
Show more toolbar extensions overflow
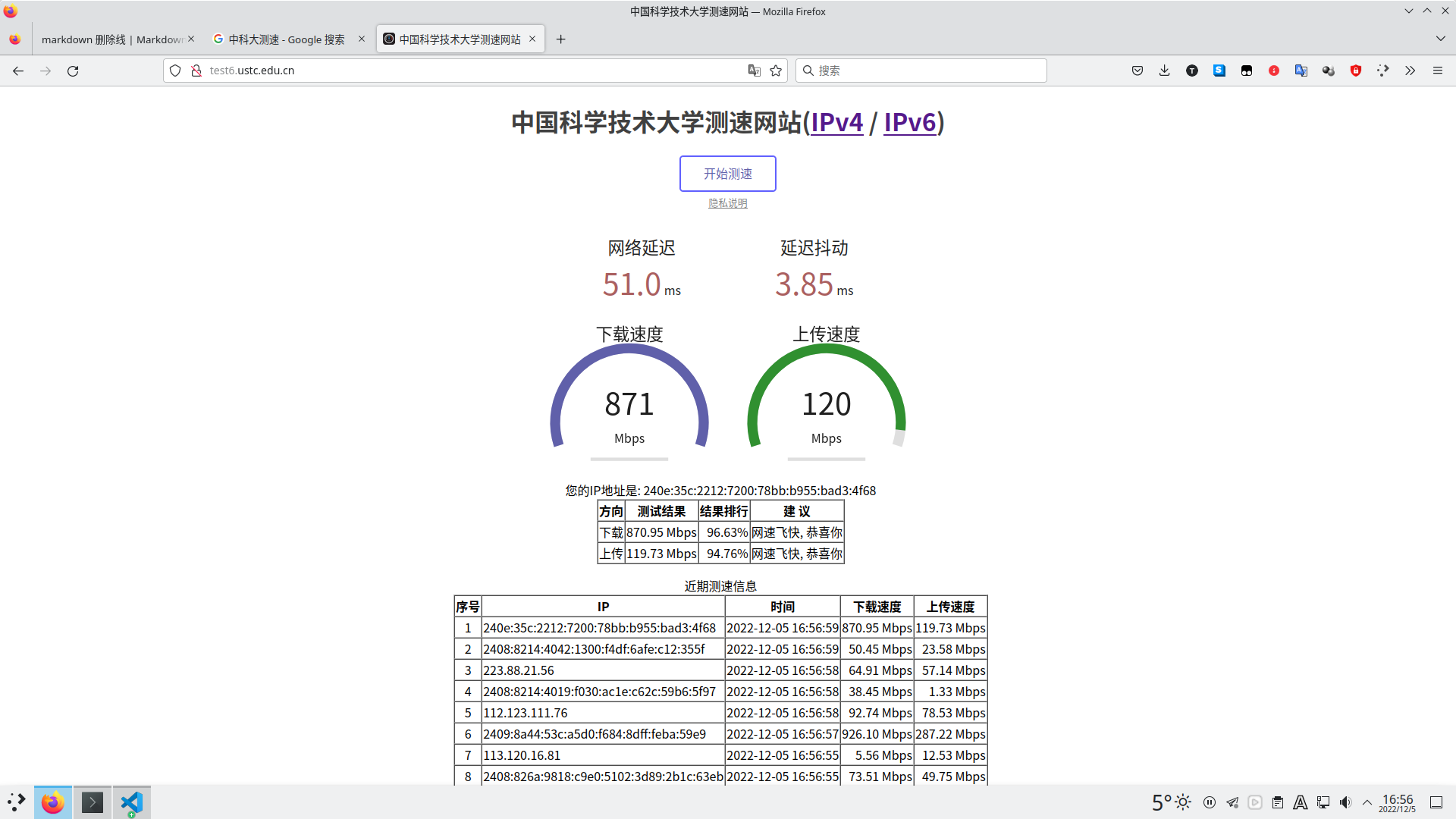1410,71
